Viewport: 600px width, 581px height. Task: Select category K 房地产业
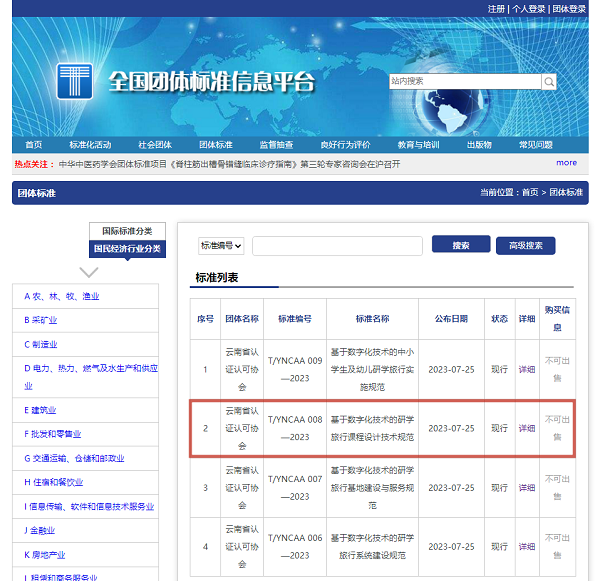(x=45, y=555)
